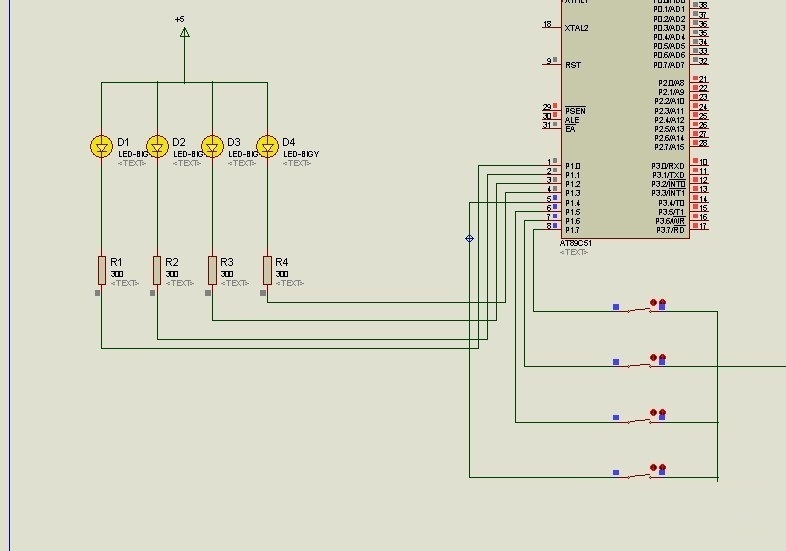Screen dimensions: 786x551
Task: Select the R3 resistor body
Action: pos(213,270)
